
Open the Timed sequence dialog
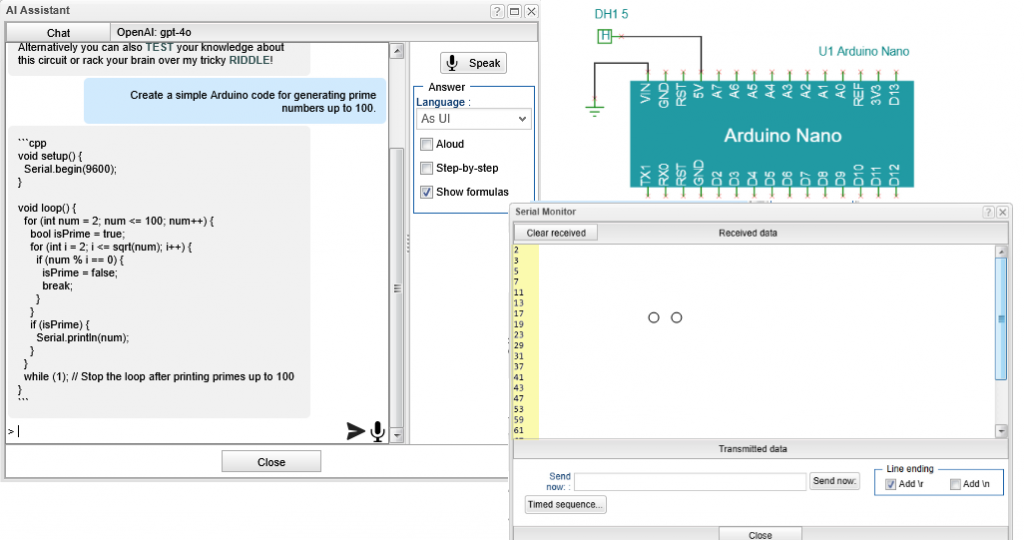[x=566, y=505]
